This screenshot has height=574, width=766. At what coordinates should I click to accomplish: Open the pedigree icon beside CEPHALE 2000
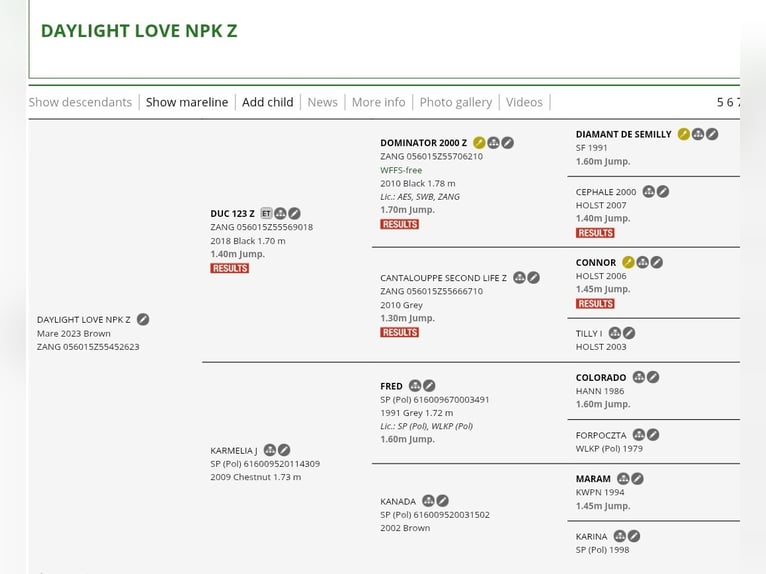pyautogui.click(x=649, y=191)
